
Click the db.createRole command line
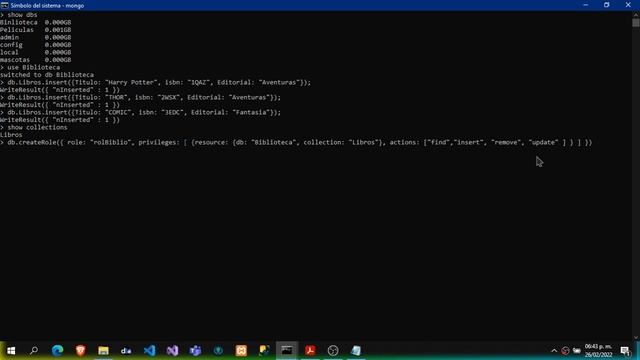click(x=296, y=142)
